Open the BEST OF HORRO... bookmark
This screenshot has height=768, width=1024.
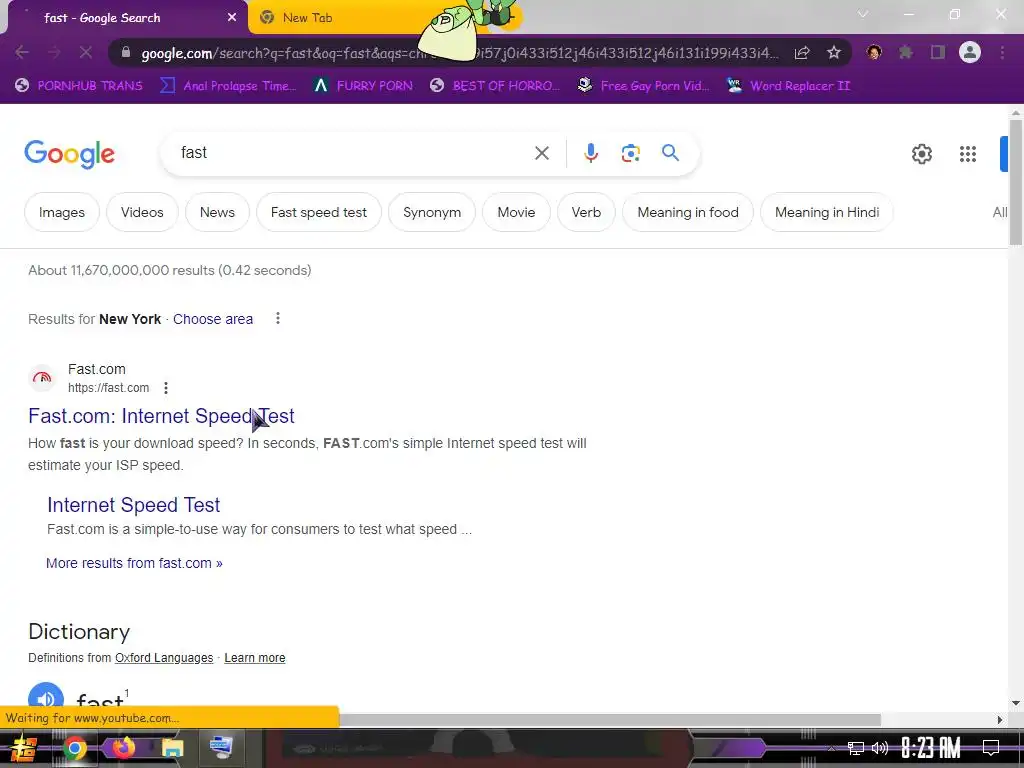tap(495, 86)
